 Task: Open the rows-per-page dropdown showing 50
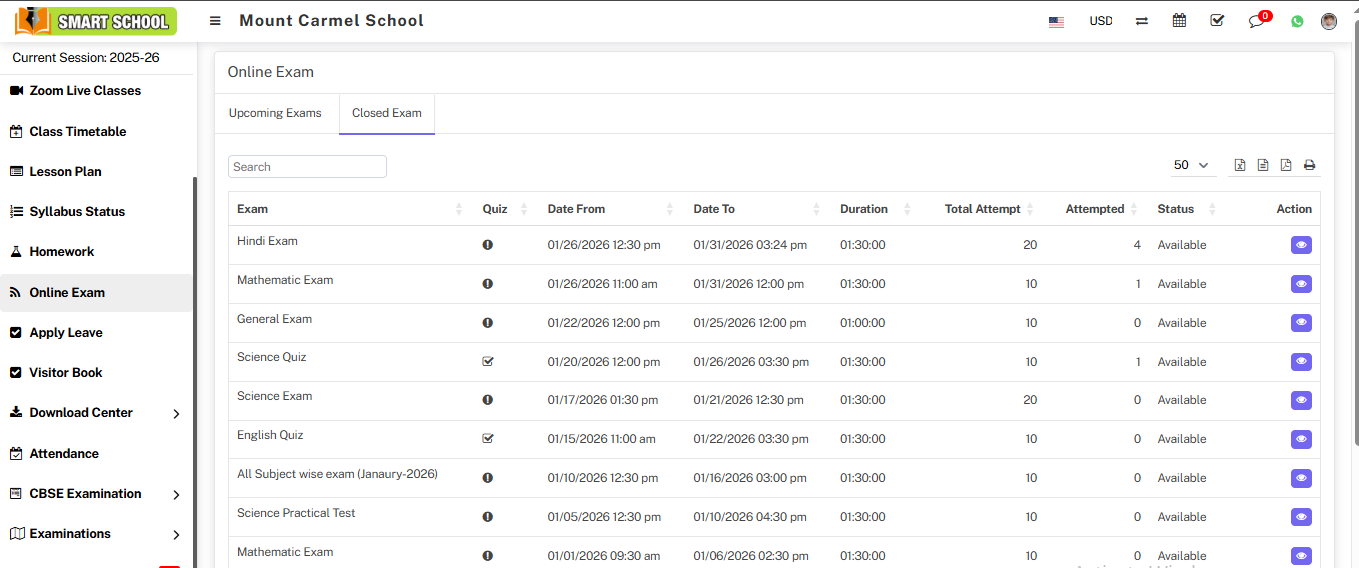click(x=1191, y=165)
